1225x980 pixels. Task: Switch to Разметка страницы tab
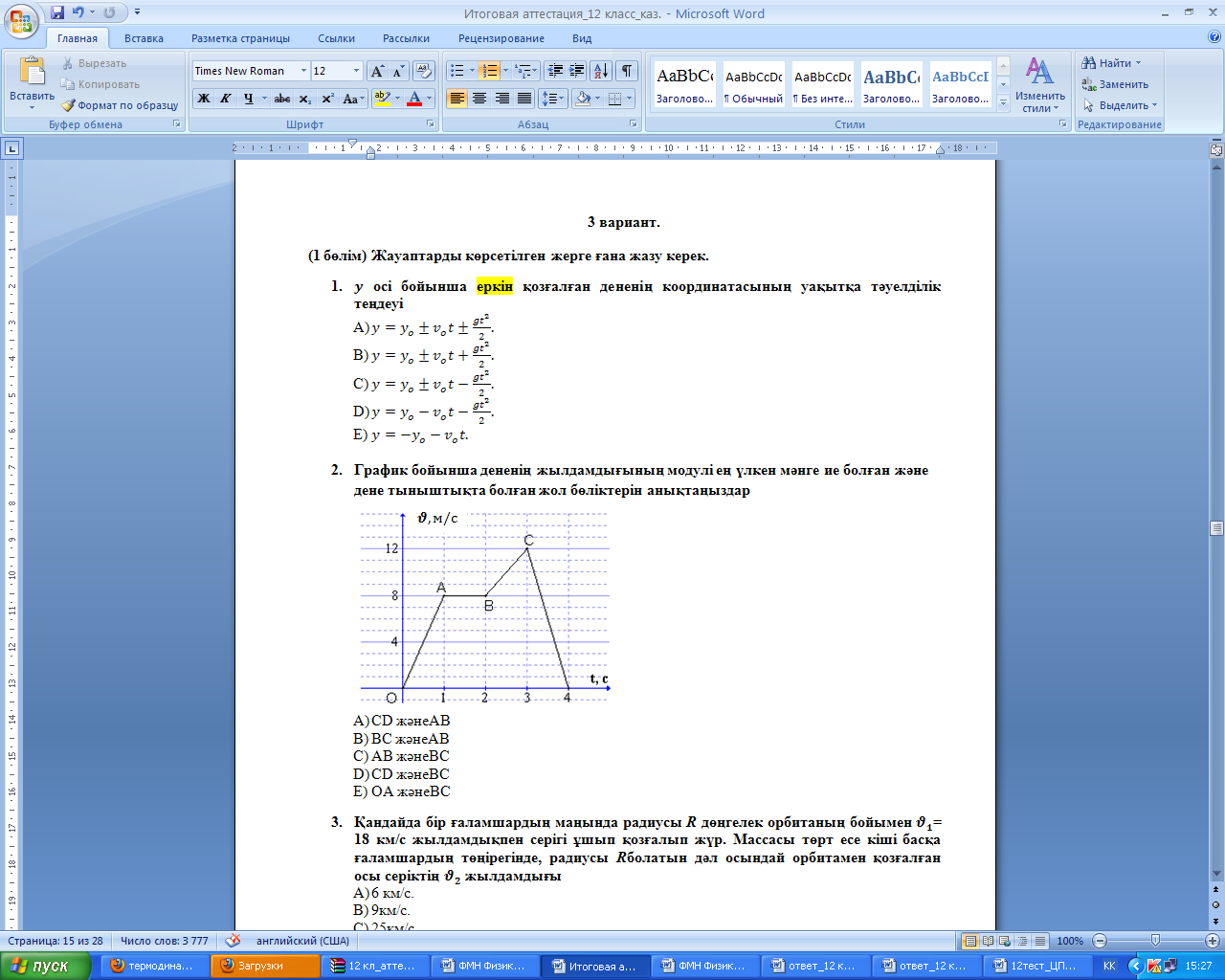click(240, 38)
